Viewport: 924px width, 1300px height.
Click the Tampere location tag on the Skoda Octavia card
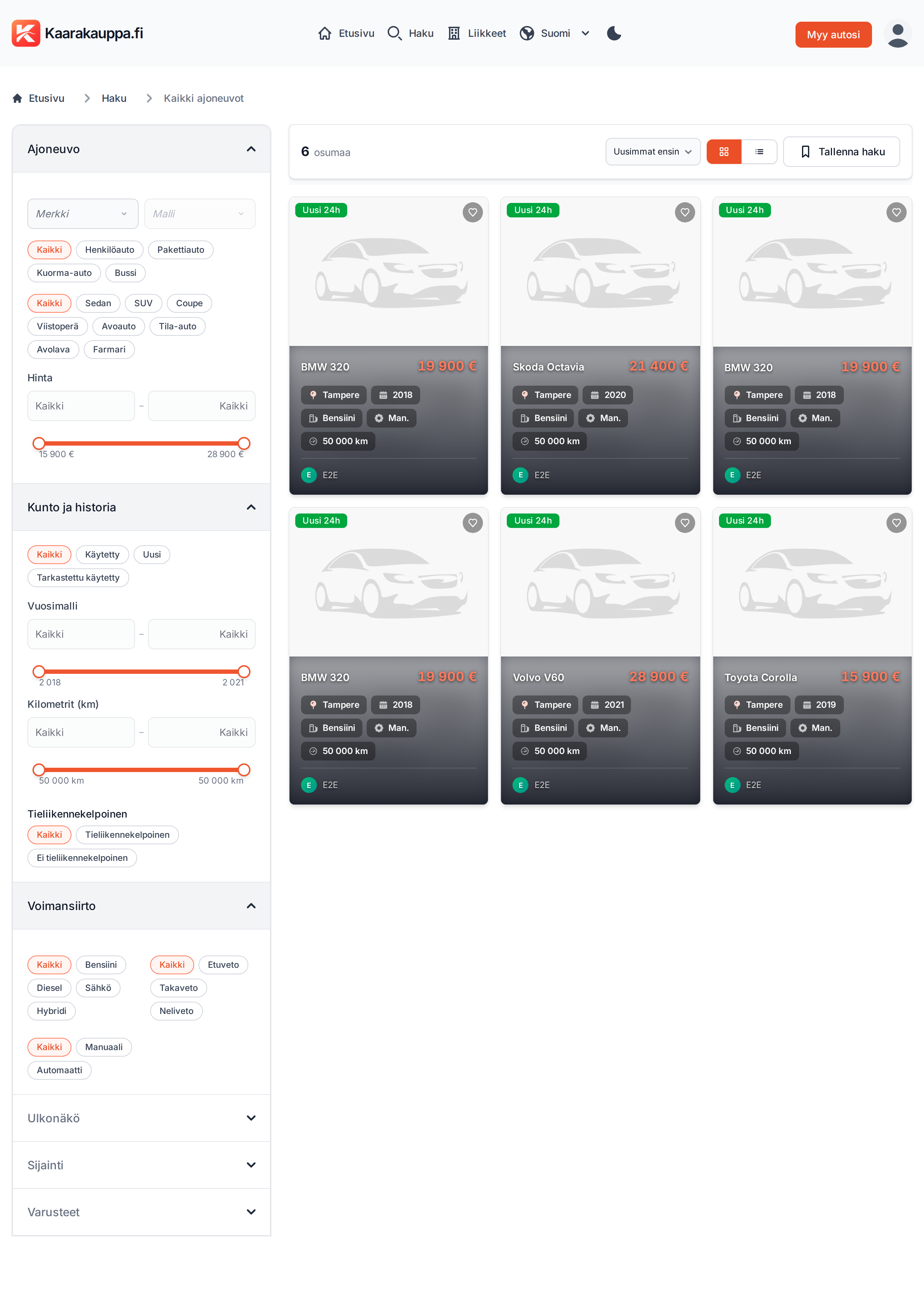pyautogui.click(x=545, y=395)
